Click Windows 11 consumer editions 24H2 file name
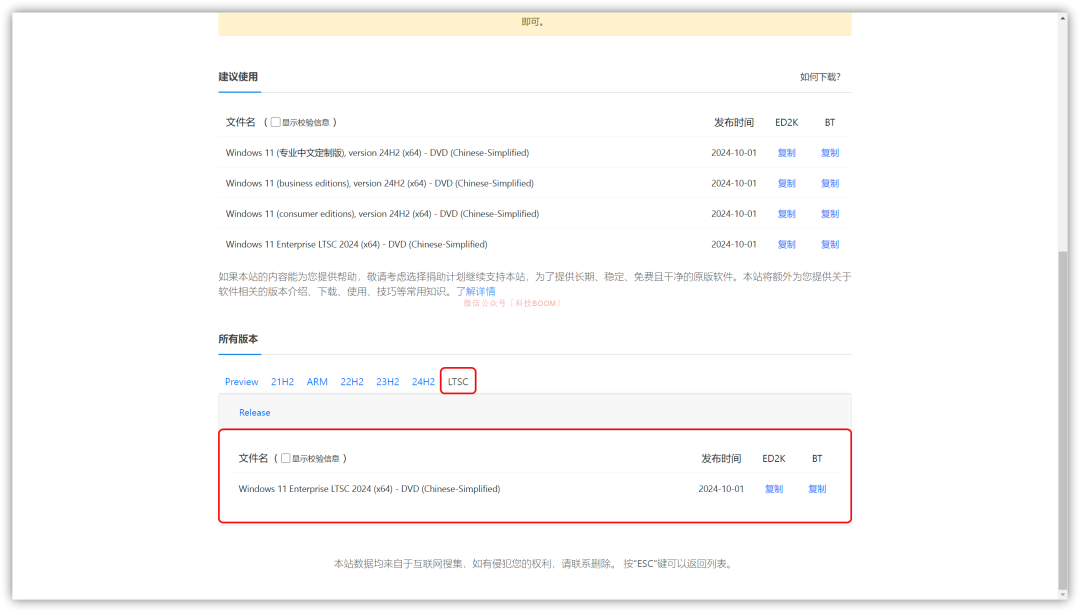This screenshot has height=612, width=1080. click(x=382, y=214)
